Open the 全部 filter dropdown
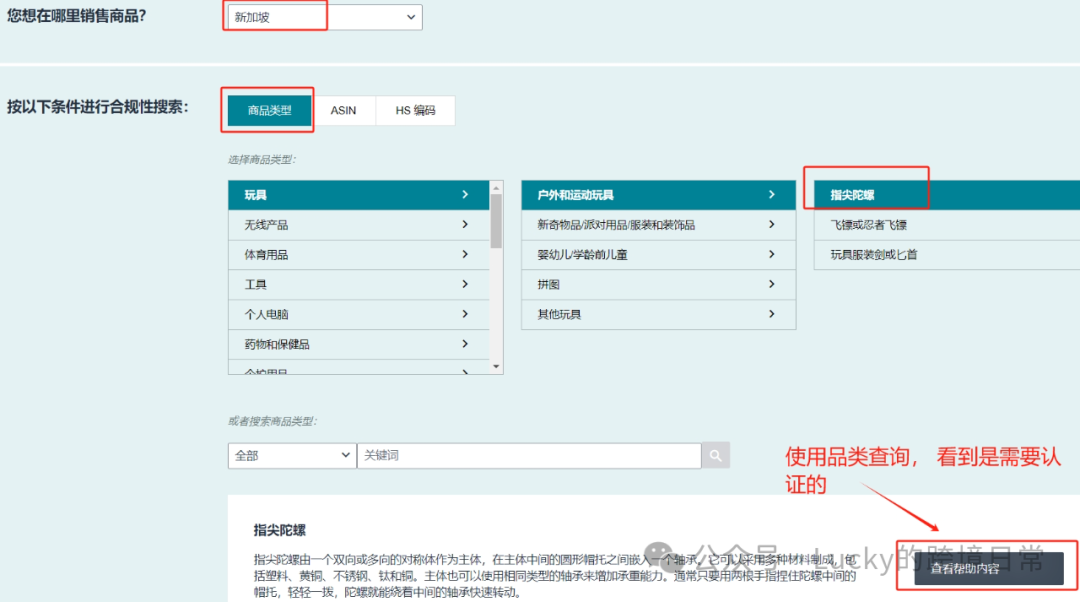Screen dimensions: 1080x602 click(x=292, y=455)
